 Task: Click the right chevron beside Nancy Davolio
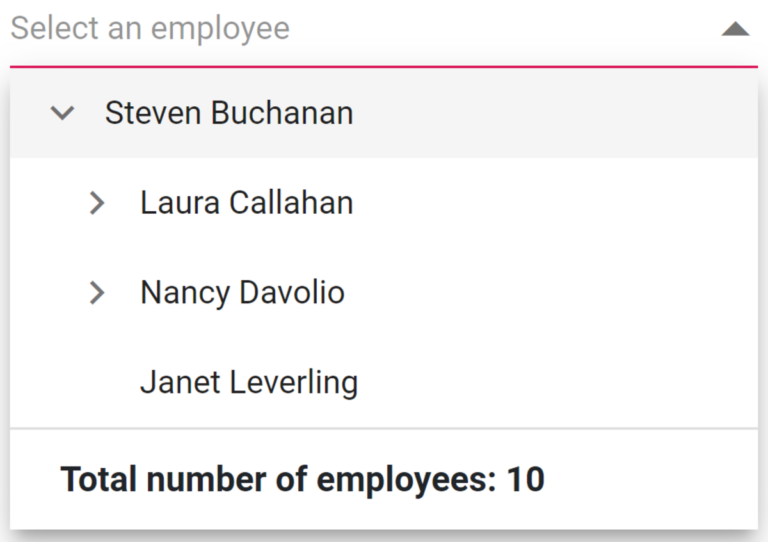[97, 293]
